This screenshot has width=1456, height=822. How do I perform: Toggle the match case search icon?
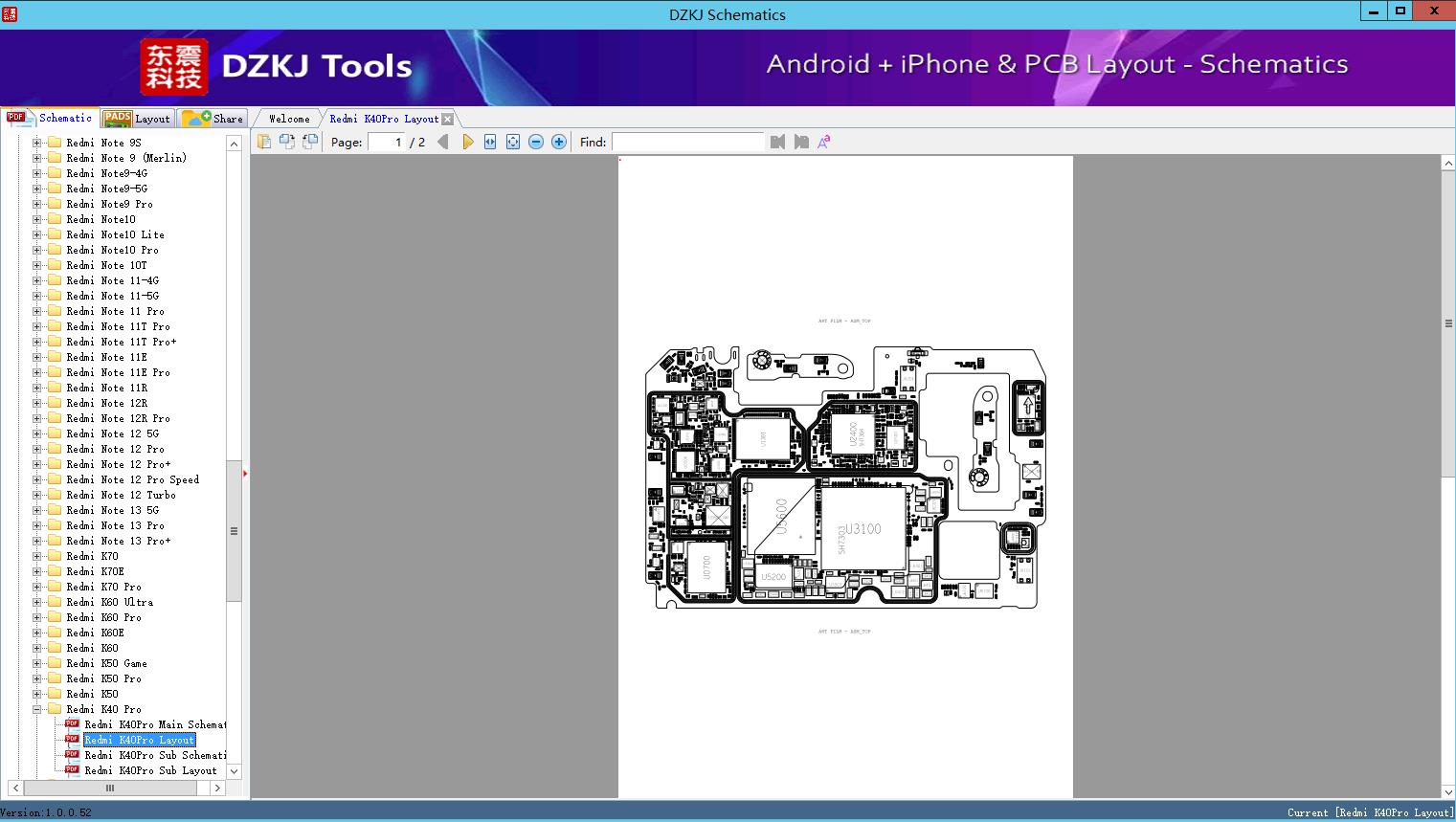824,142
